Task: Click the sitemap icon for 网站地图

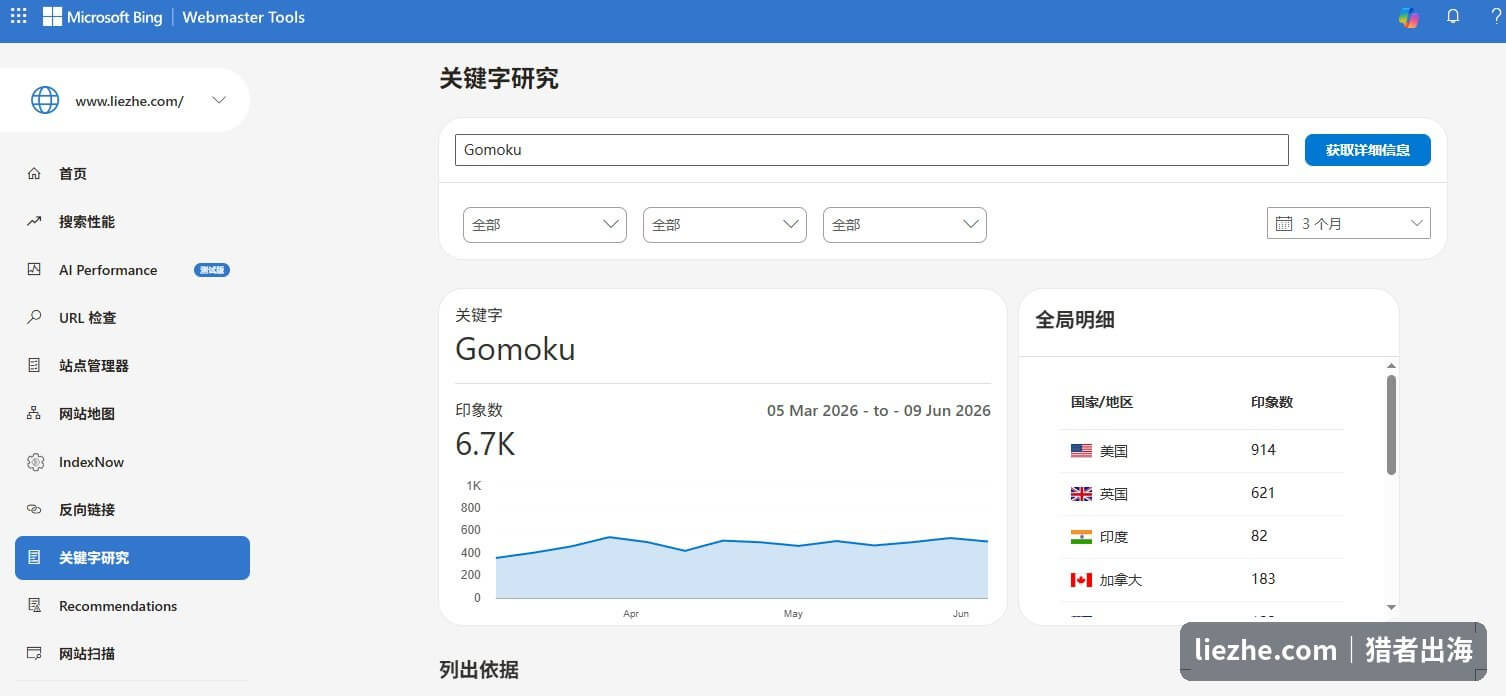Action: tap(34, 414)
